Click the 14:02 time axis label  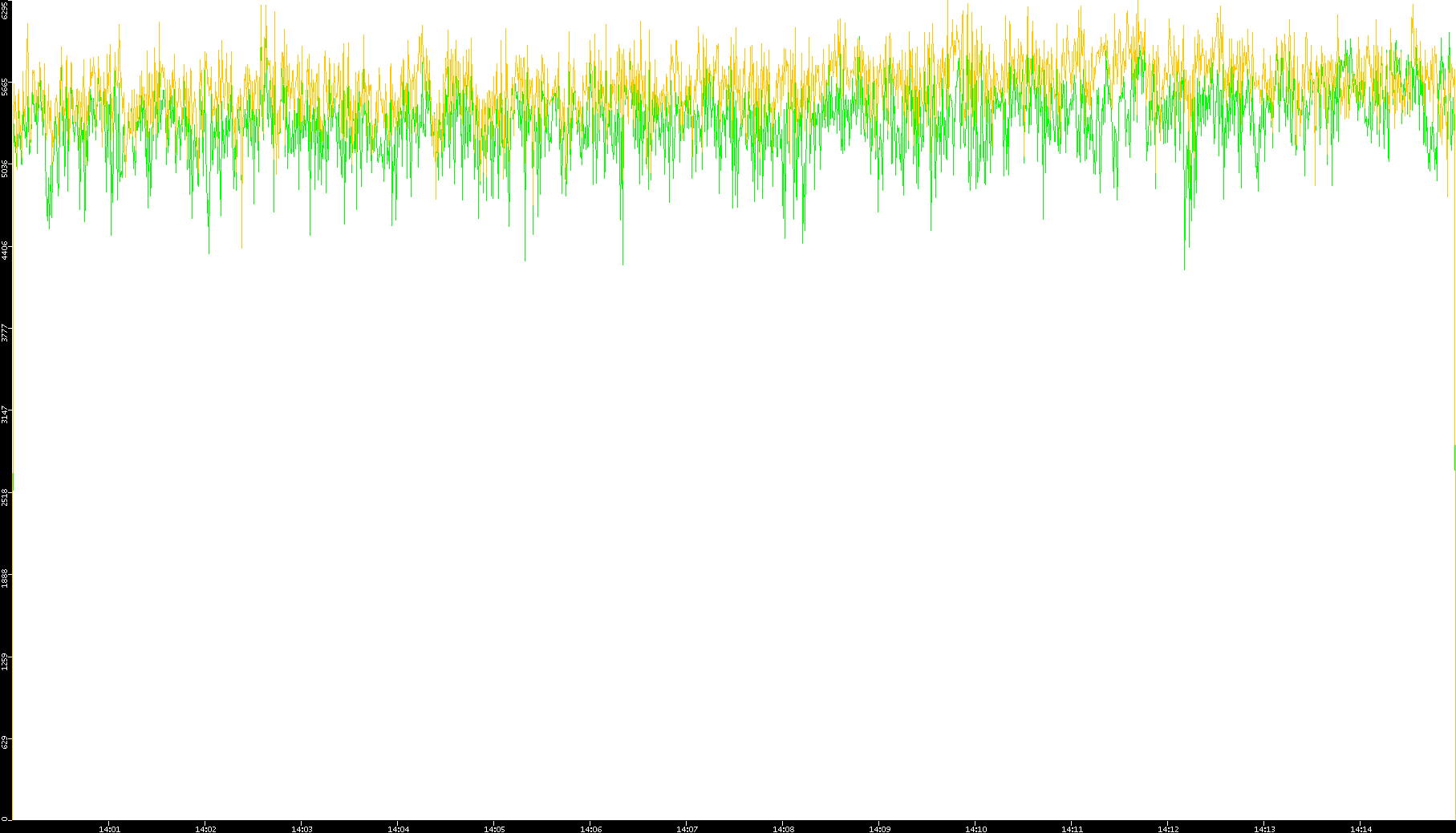[x=205, y=829]
